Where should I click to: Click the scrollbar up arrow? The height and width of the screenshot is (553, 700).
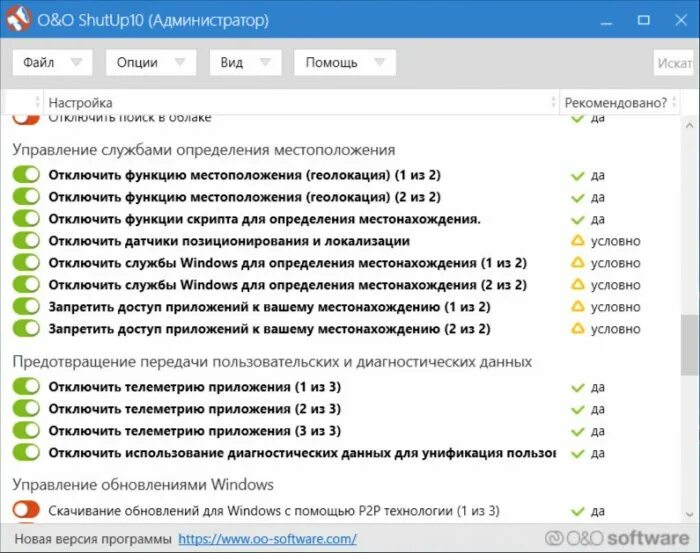pyautogui.click(x=689, y=126)
